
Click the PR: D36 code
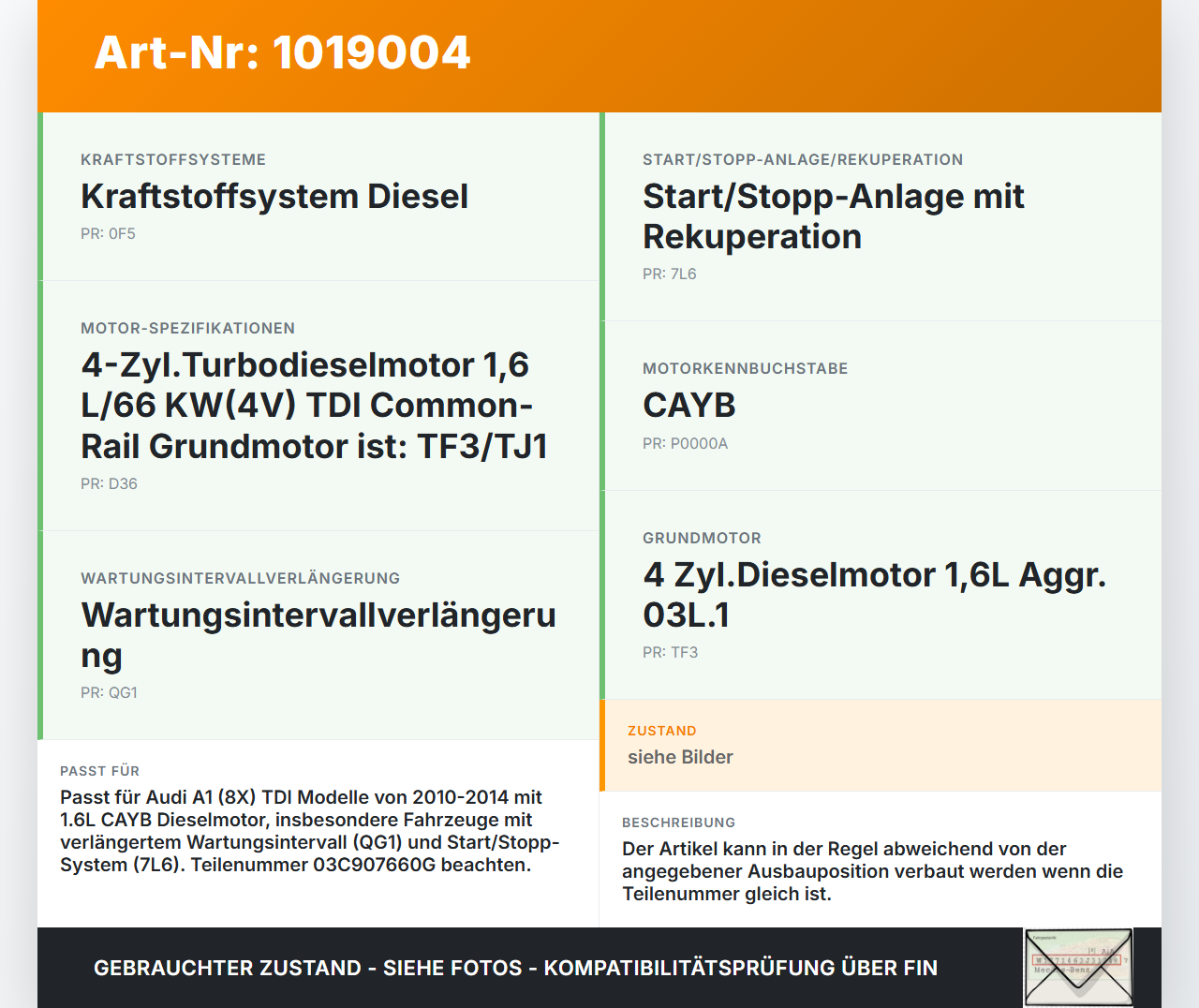(x=109, y=483)
